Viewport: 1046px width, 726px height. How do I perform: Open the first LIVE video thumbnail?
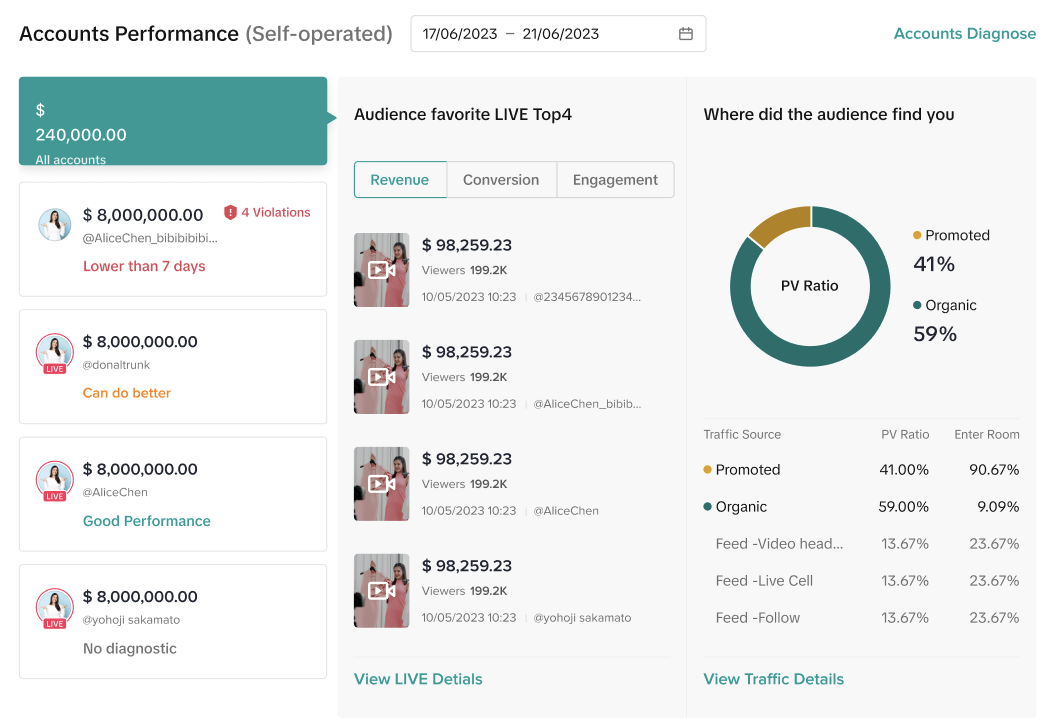point(382,270)
